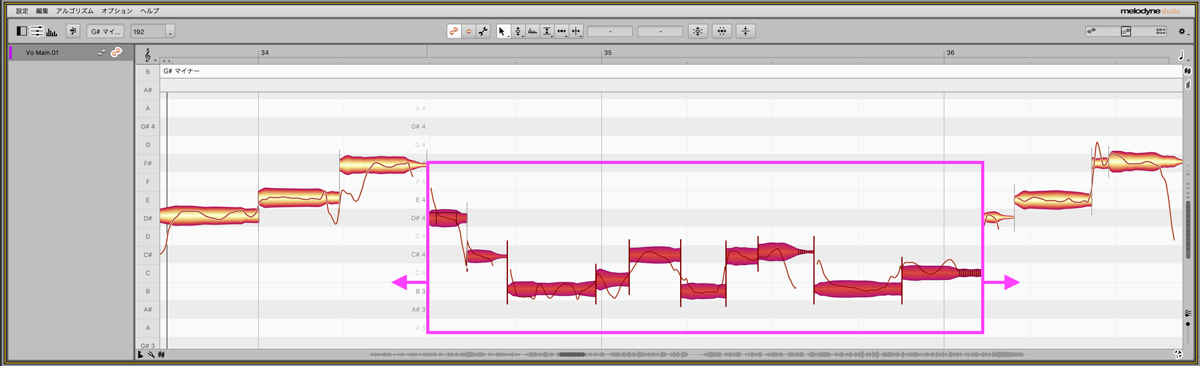The image size is (1200, 366).
Task: Show the track list mixer icon
Action: pyautogui.click(x=36, y=32)
